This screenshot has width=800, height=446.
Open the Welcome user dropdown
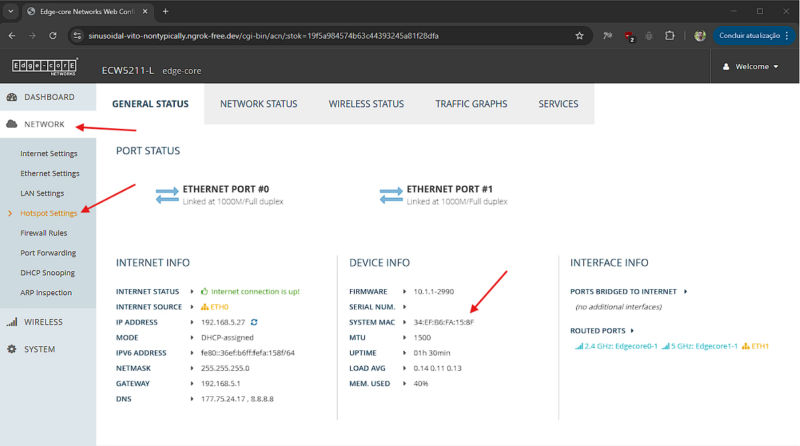[750, 67]
